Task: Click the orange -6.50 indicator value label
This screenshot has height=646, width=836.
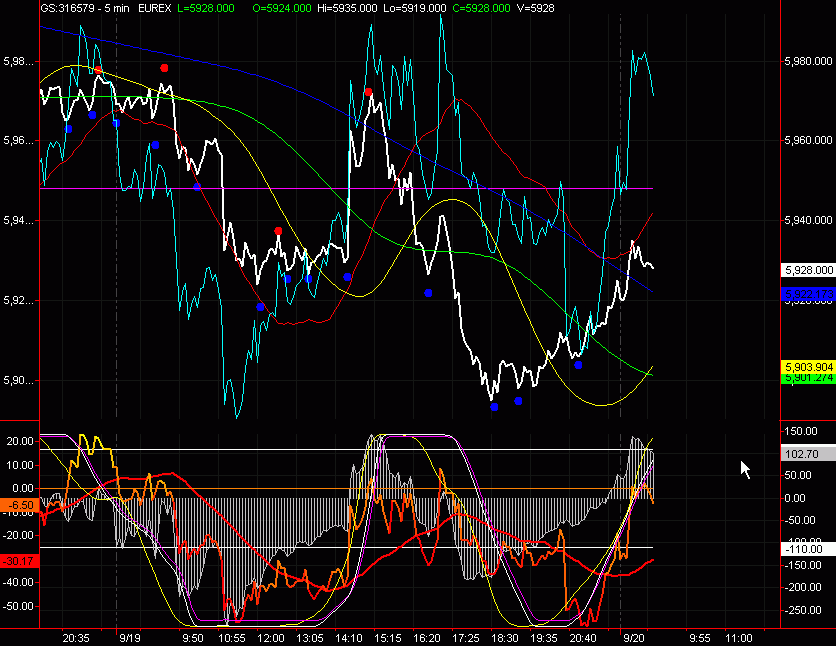Action: [20, 507]
